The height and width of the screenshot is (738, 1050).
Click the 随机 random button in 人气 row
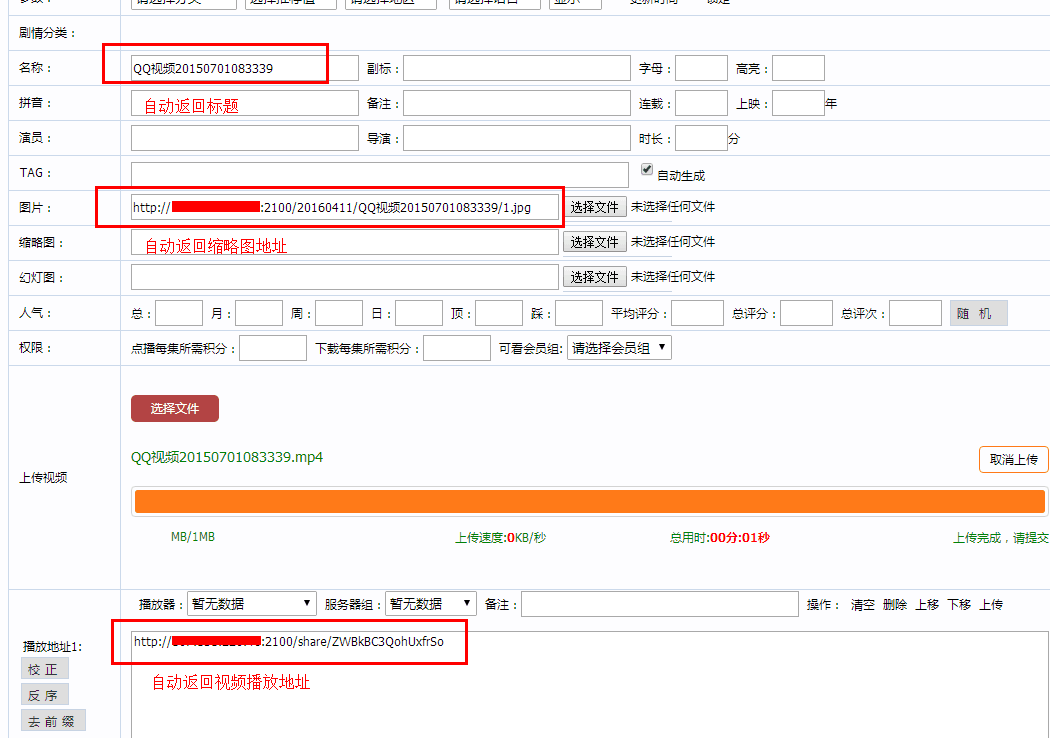978,314
